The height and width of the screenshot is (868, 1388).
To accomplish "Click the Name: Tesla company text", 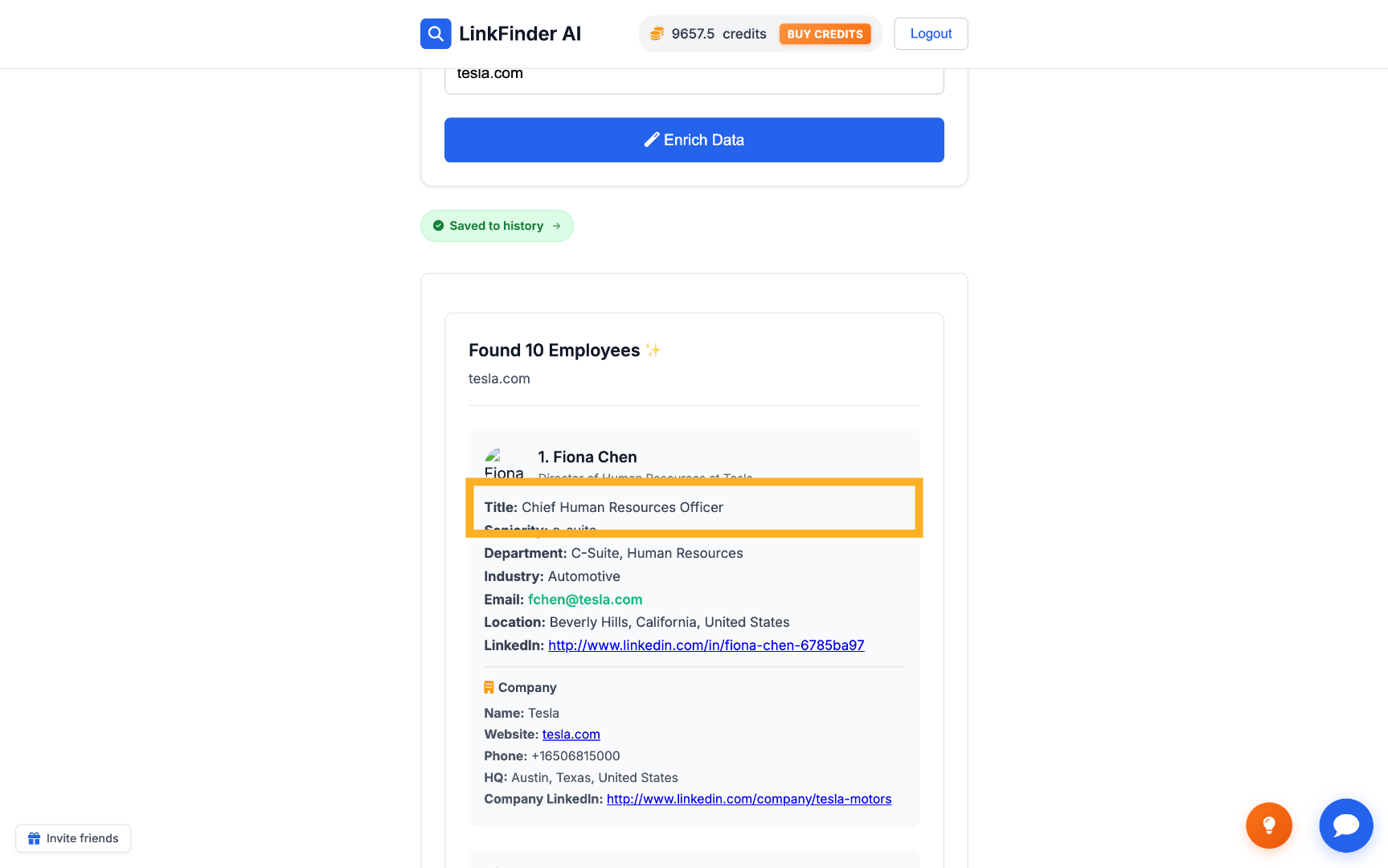I will (522, 713).
